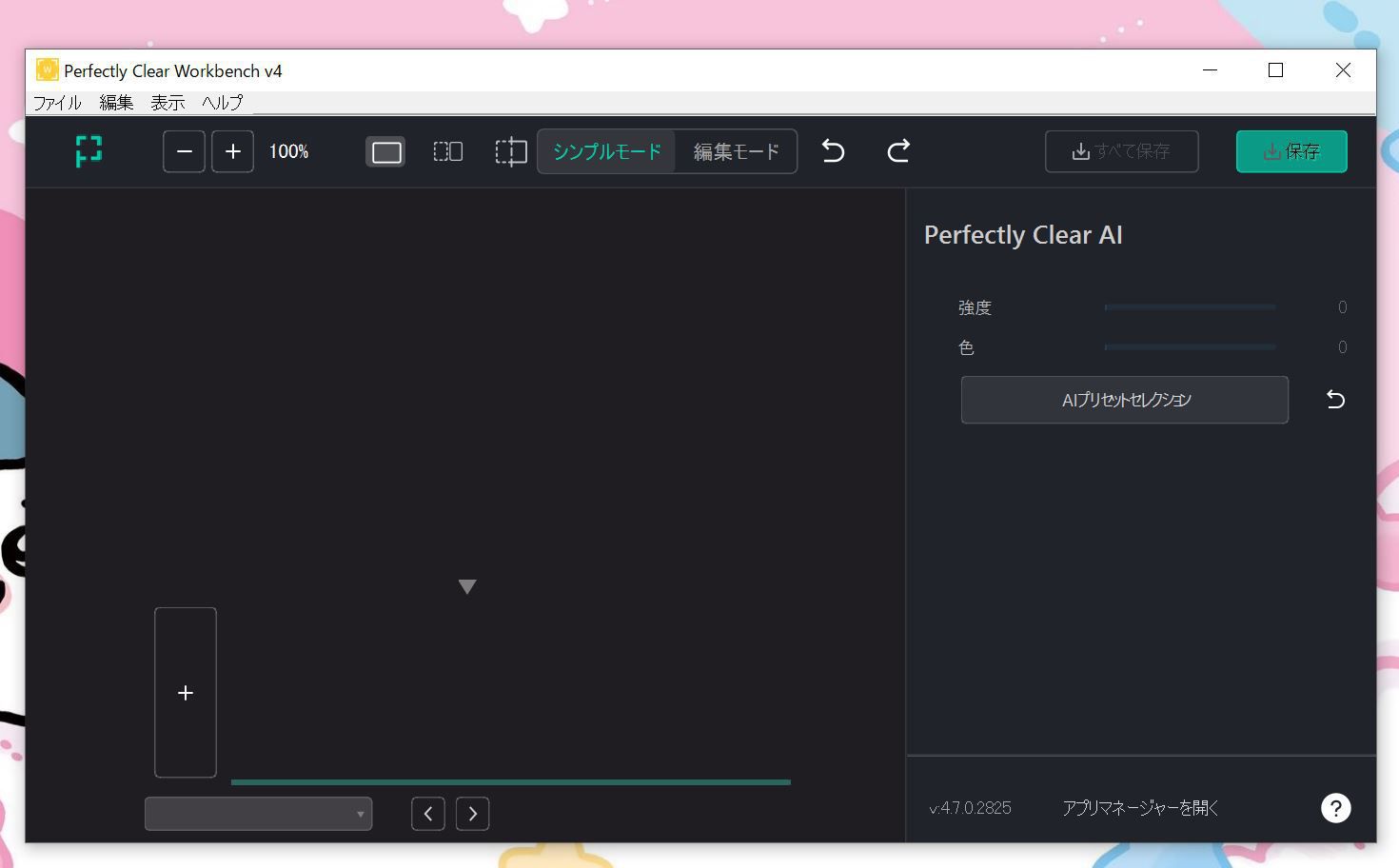1399x868 pixels.
Task: Select the split-view compare icon
Action: coord(511,151)
